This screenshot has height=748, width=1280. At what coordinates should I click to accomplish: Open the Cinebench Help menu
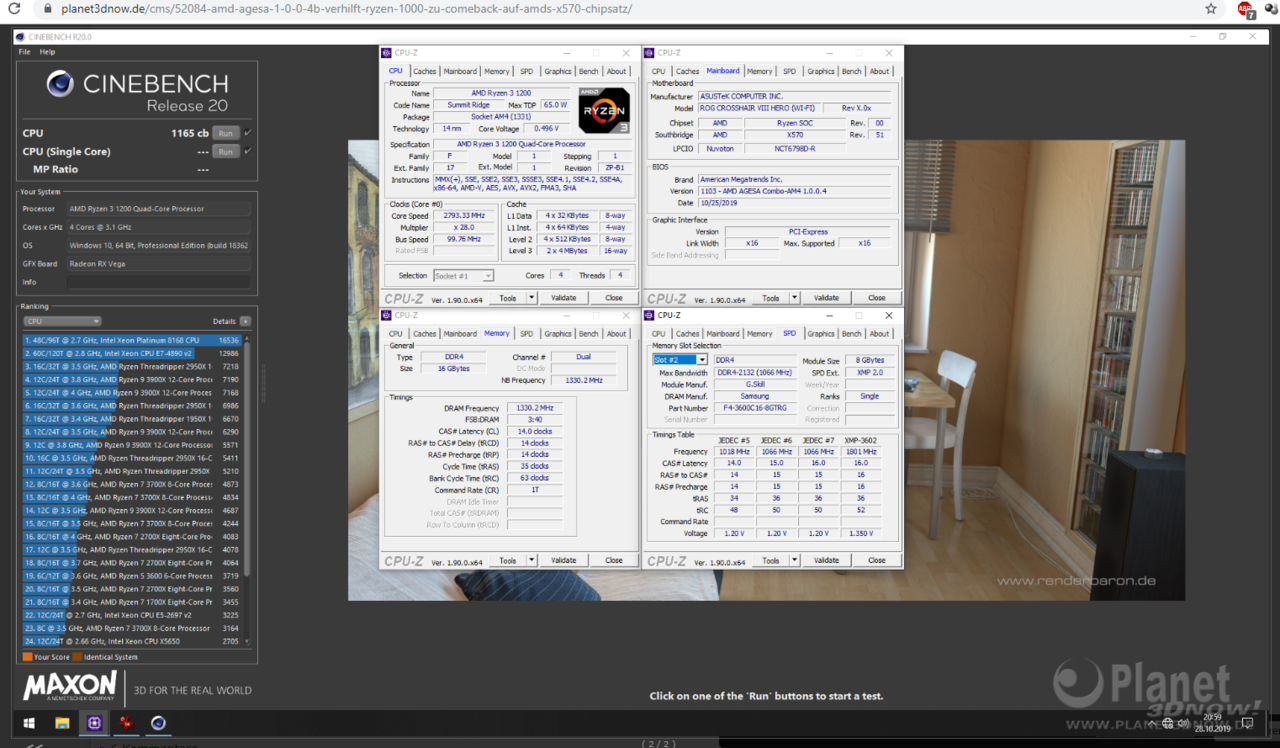[47, 52]
